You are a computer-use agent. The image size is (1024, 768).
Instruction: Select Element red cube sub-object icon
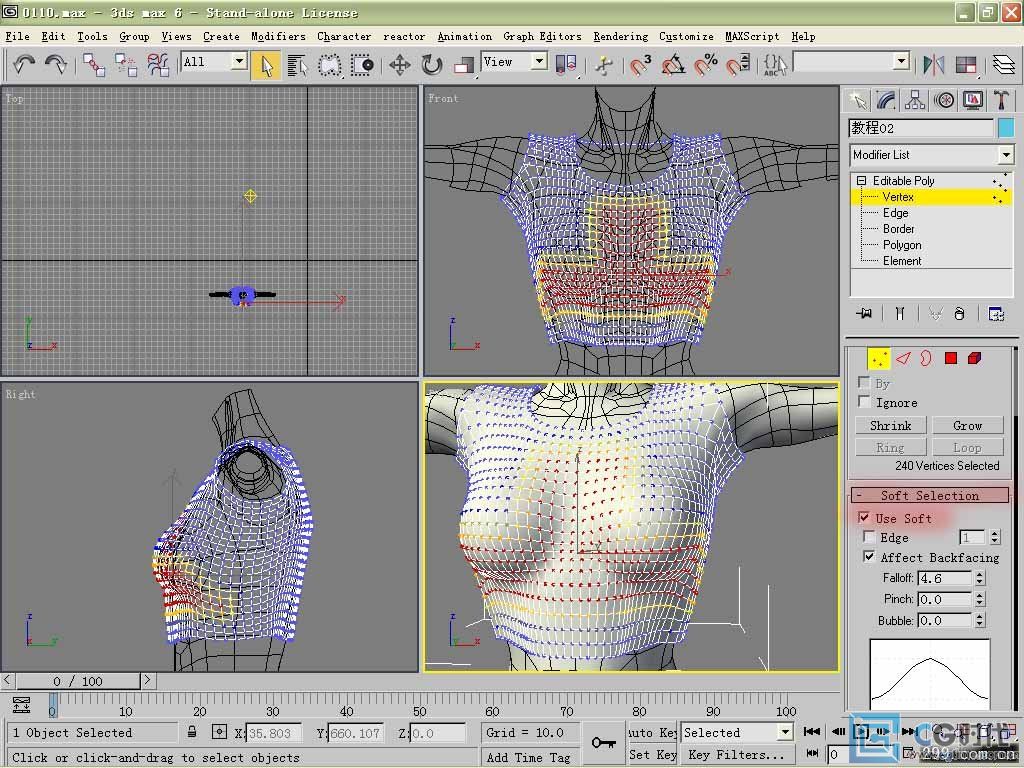[974, 358]
